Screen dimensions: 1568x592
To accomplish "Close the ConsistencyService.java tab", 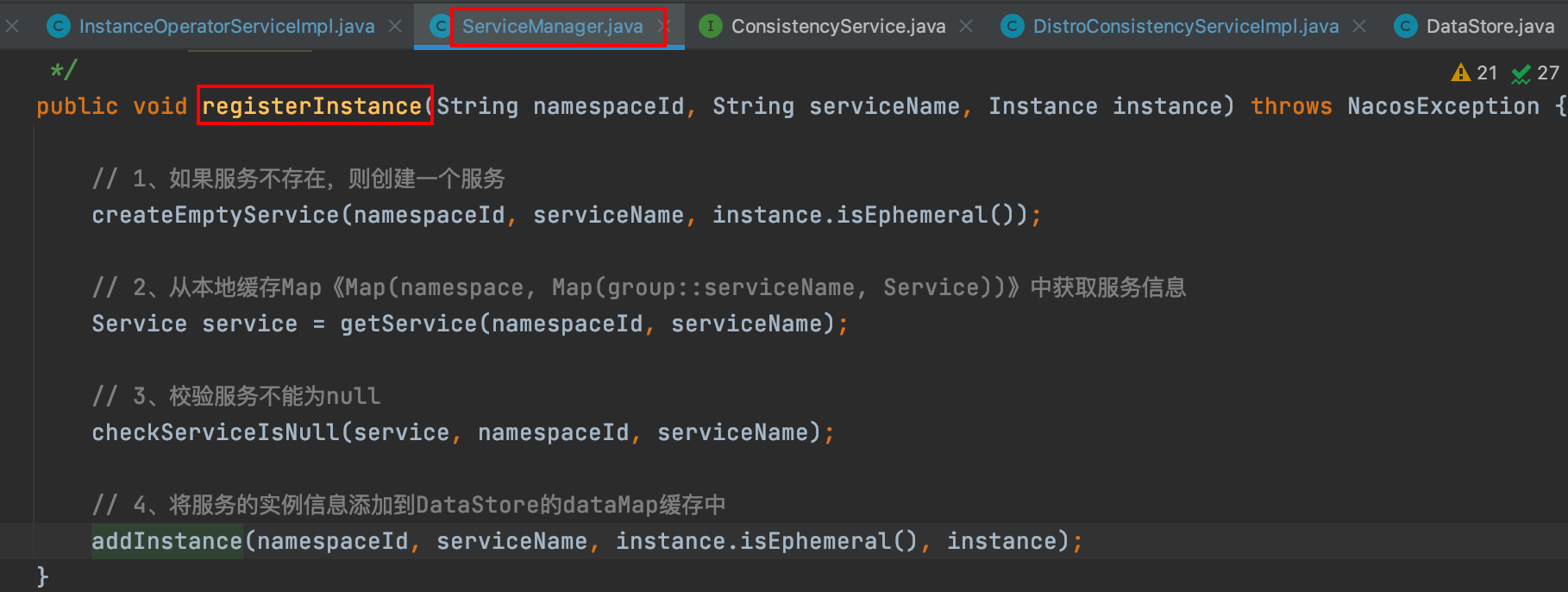I will click(966, 27).
